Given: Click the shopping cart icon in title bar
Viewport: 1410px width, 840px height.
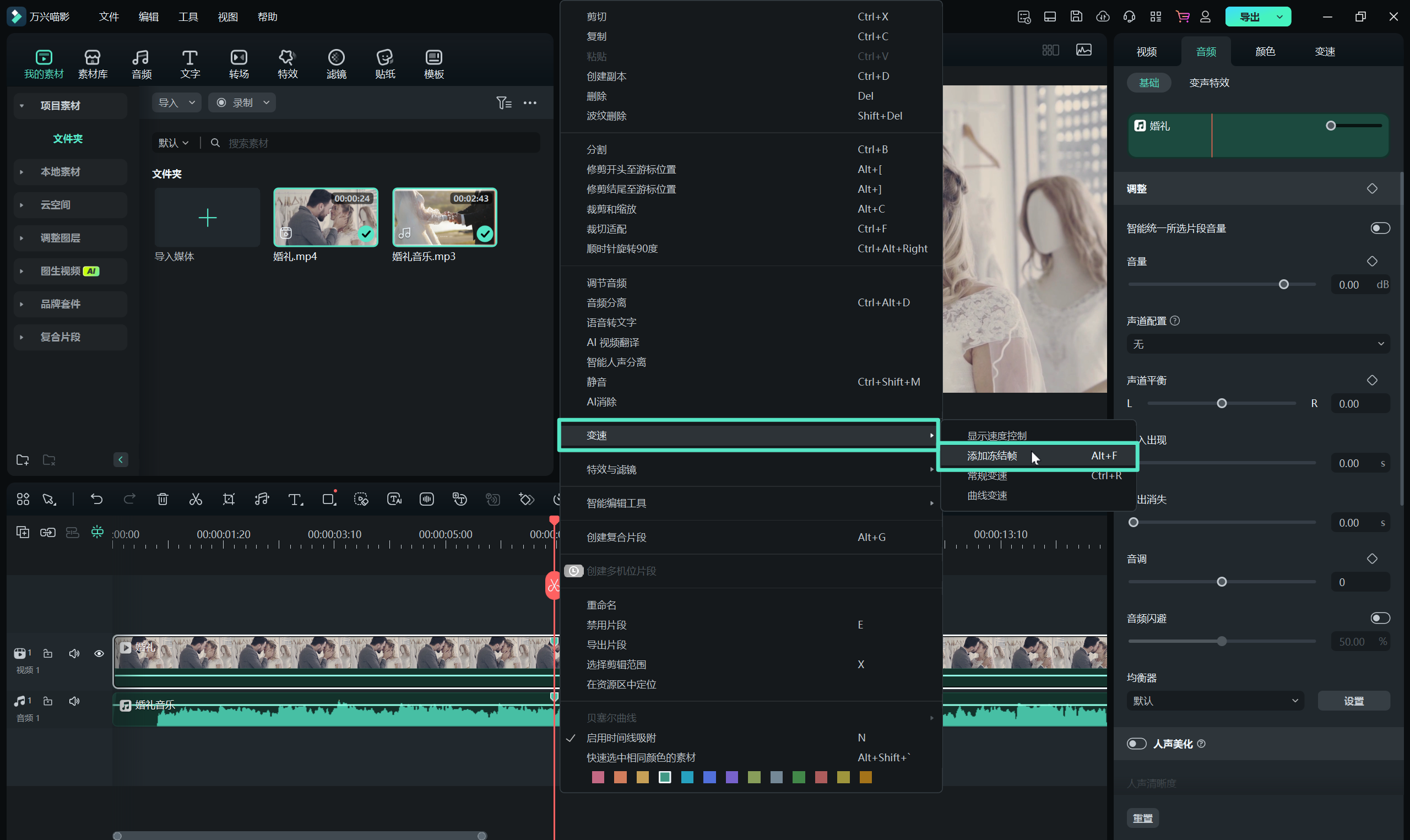Looking at the screenshot, I should (1183, 17).
